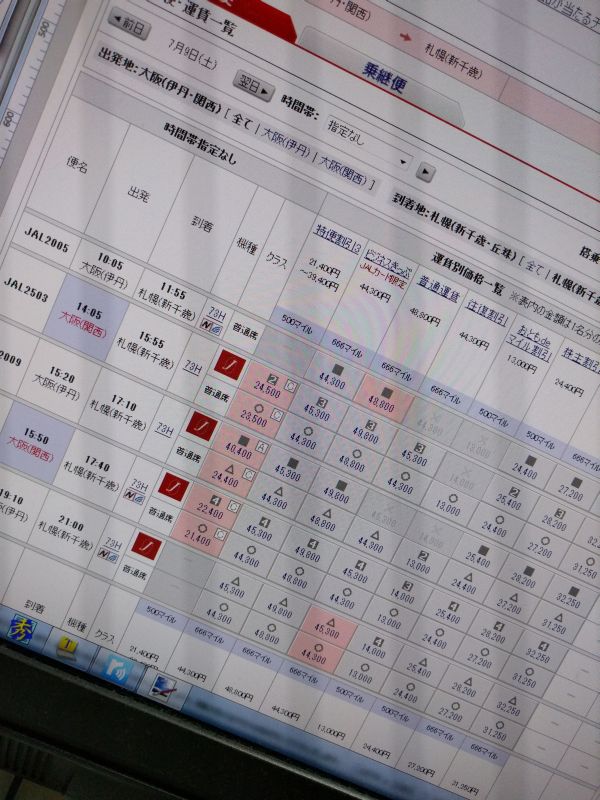Open the 時間帯 dropdown showing 指定なし
Viewport: 600px width, 800px height.
click(368, 142)
